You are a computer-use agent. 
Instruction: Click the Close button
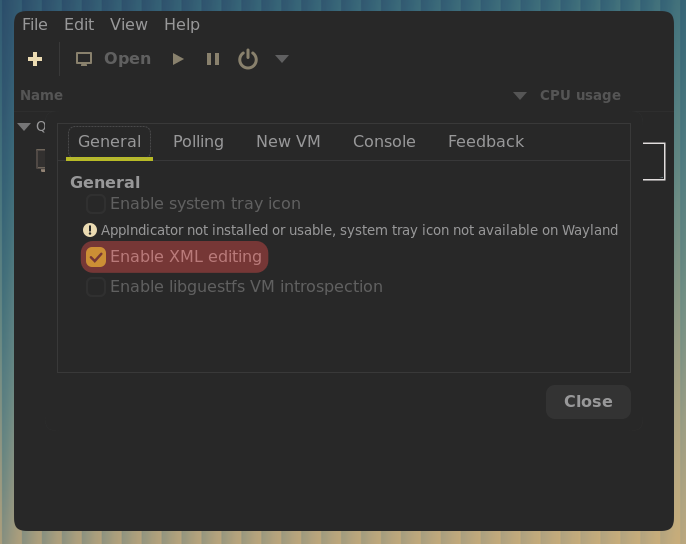point(588,401)
